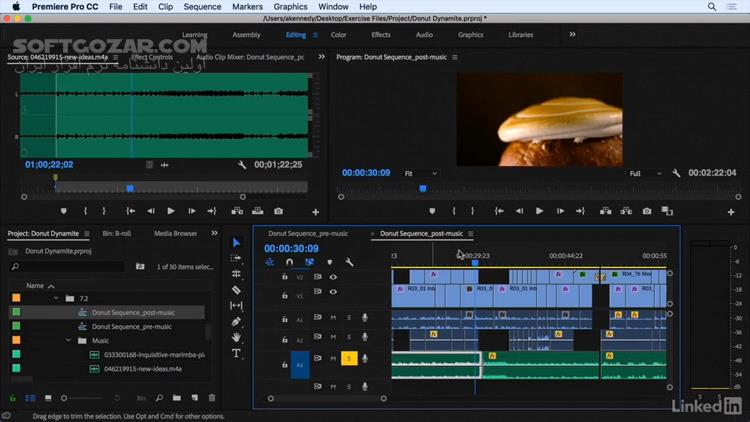Play the Source monitor clip
Viewport: 750px width, 422px height.
pos(171,211)
